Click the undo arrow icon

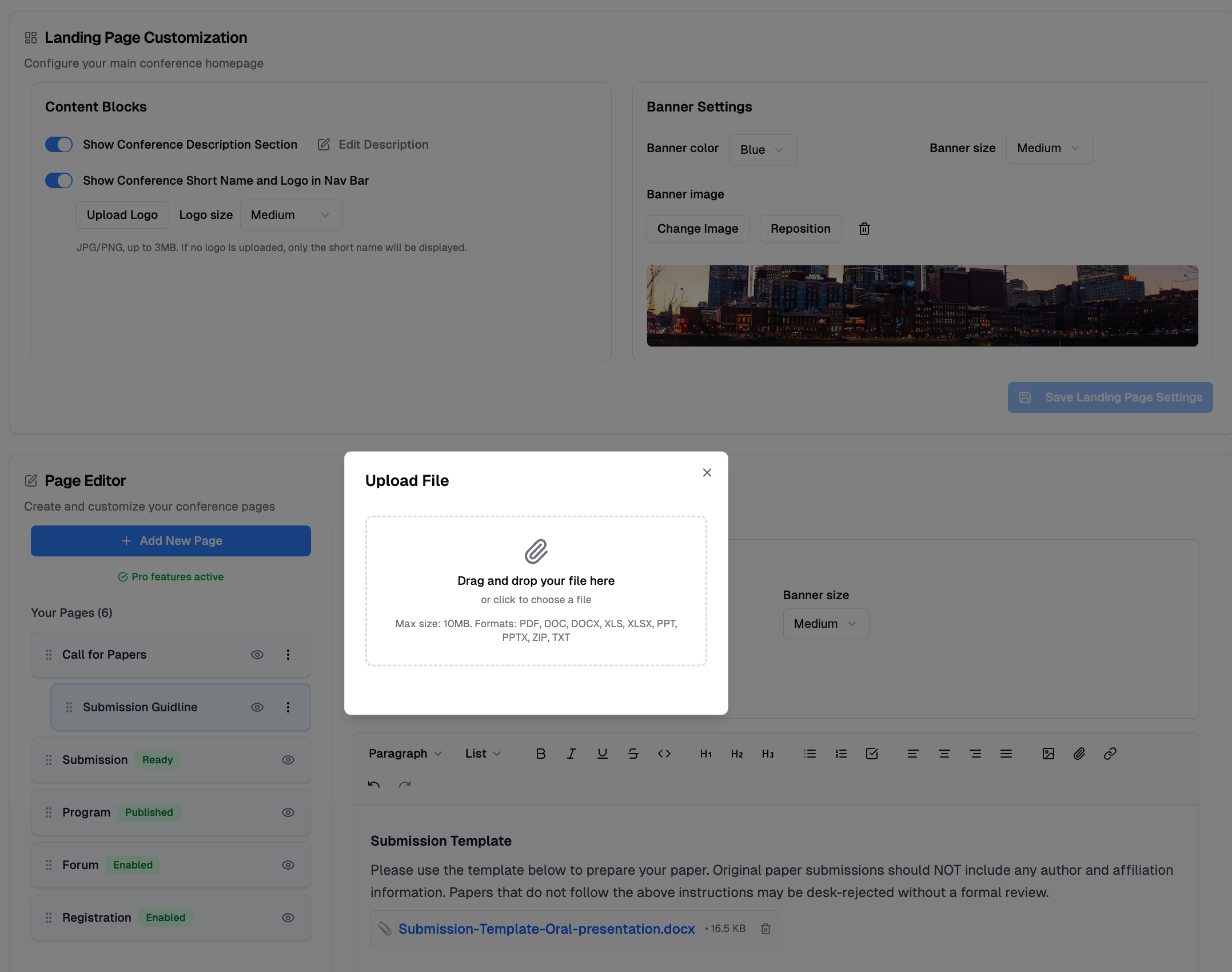[374, 784]
